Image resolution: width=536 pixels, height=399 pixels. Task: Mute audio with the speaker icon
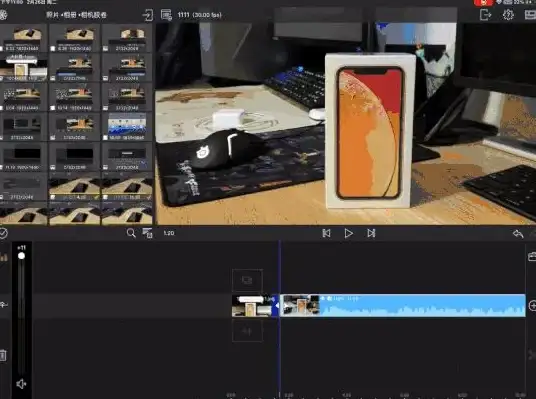21,384
